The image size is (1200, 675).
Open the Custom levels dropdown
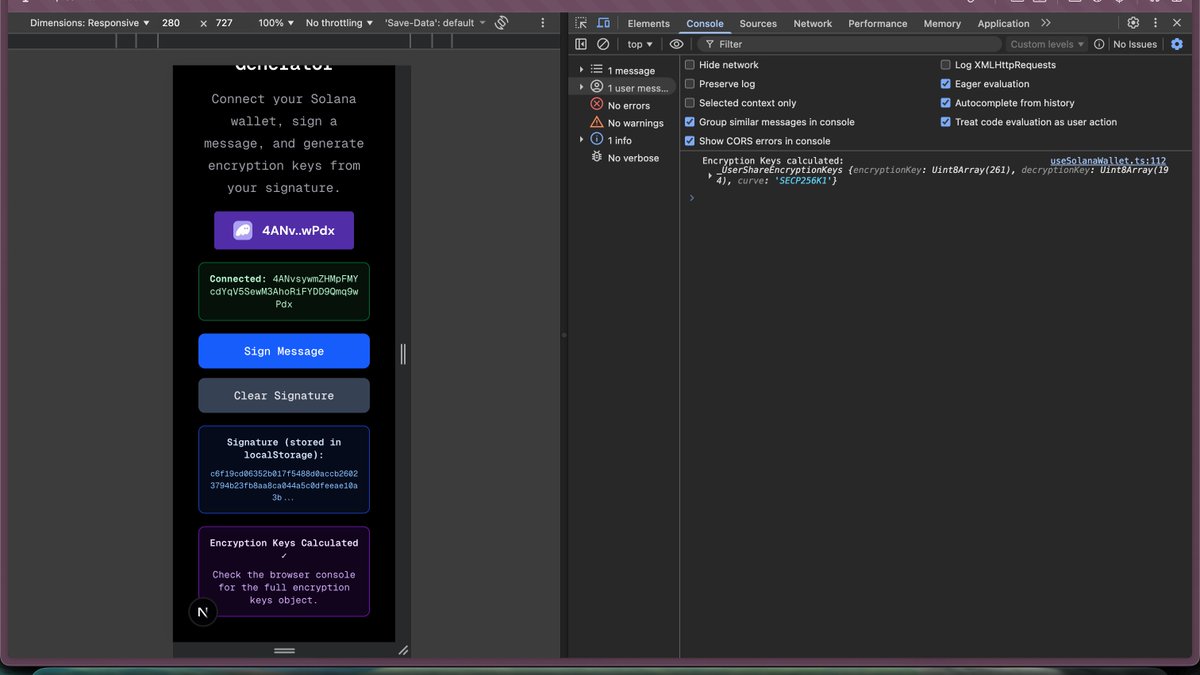pyautogui.click(x=1047, y=44)
